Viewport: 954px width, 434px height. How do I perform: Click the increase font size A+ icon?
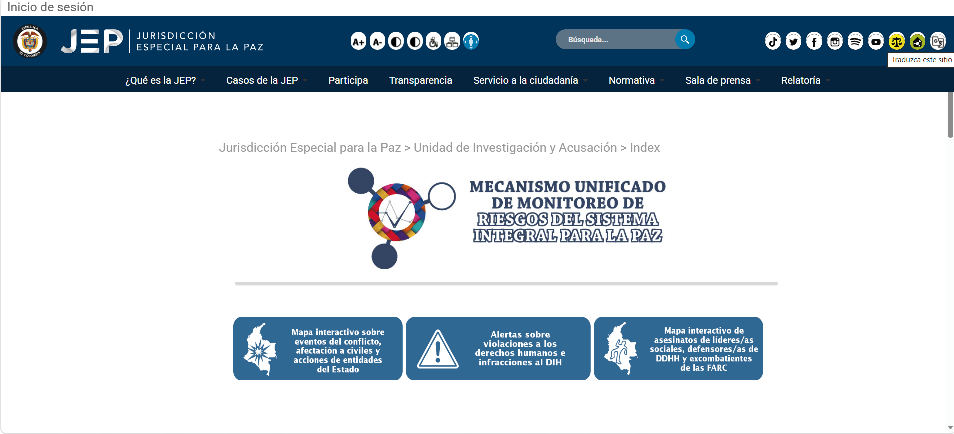pos(359,41)
